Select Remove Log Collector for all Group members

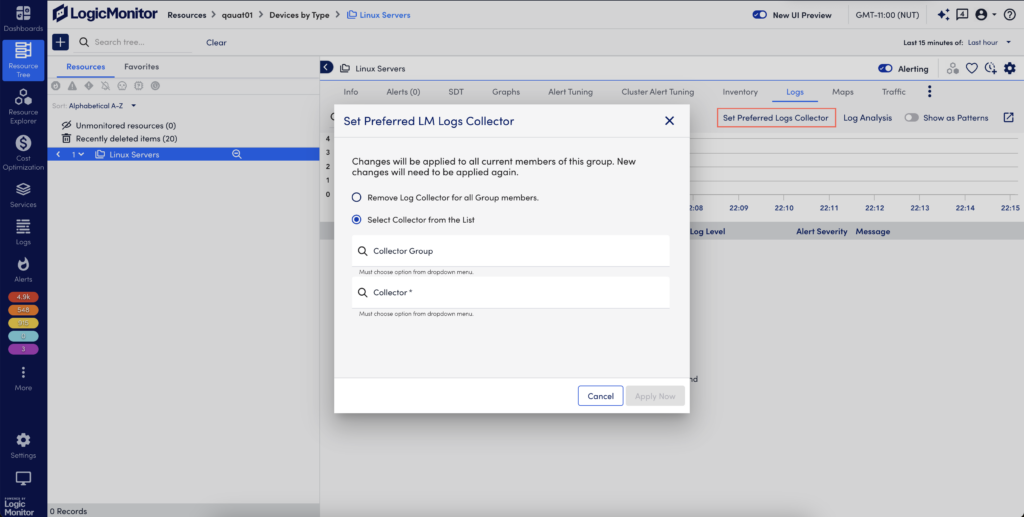pyautogui.click(x=357, y=198)
